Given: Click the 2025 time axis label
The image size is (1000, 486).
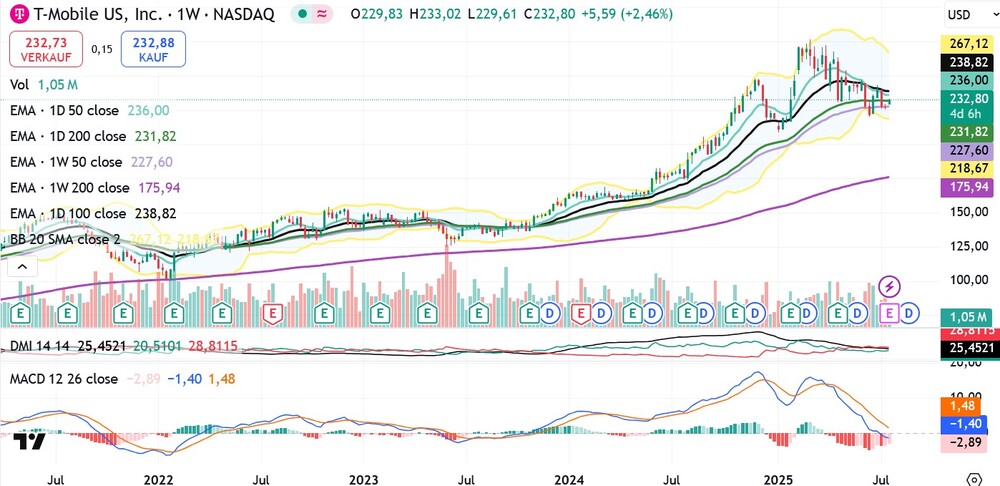Looking at the screenshot, I should (x=777, y=479).
